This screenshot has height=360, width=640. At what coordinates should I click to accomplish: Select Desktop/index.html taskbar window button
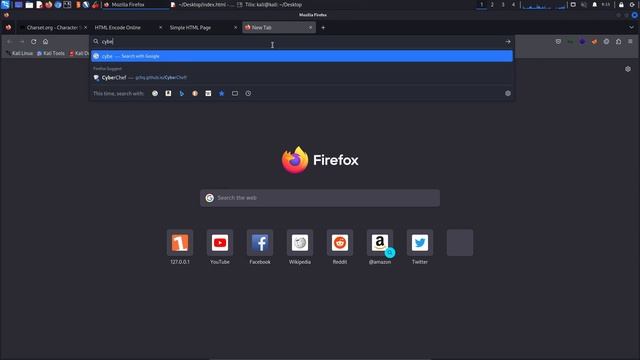[202, 5]
